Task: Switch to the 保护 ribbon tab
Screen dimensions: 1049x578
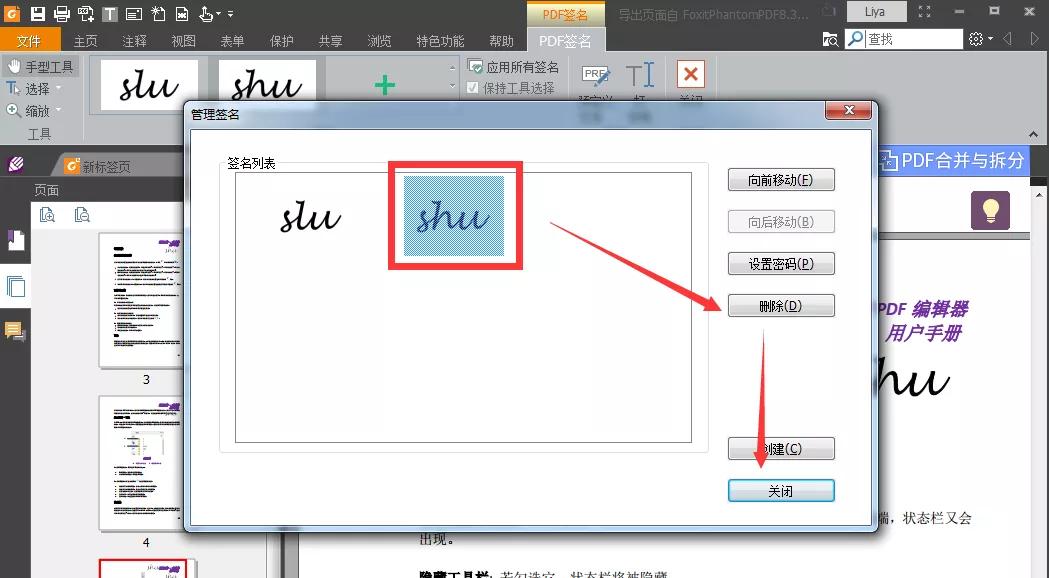Action: (281, 41)
